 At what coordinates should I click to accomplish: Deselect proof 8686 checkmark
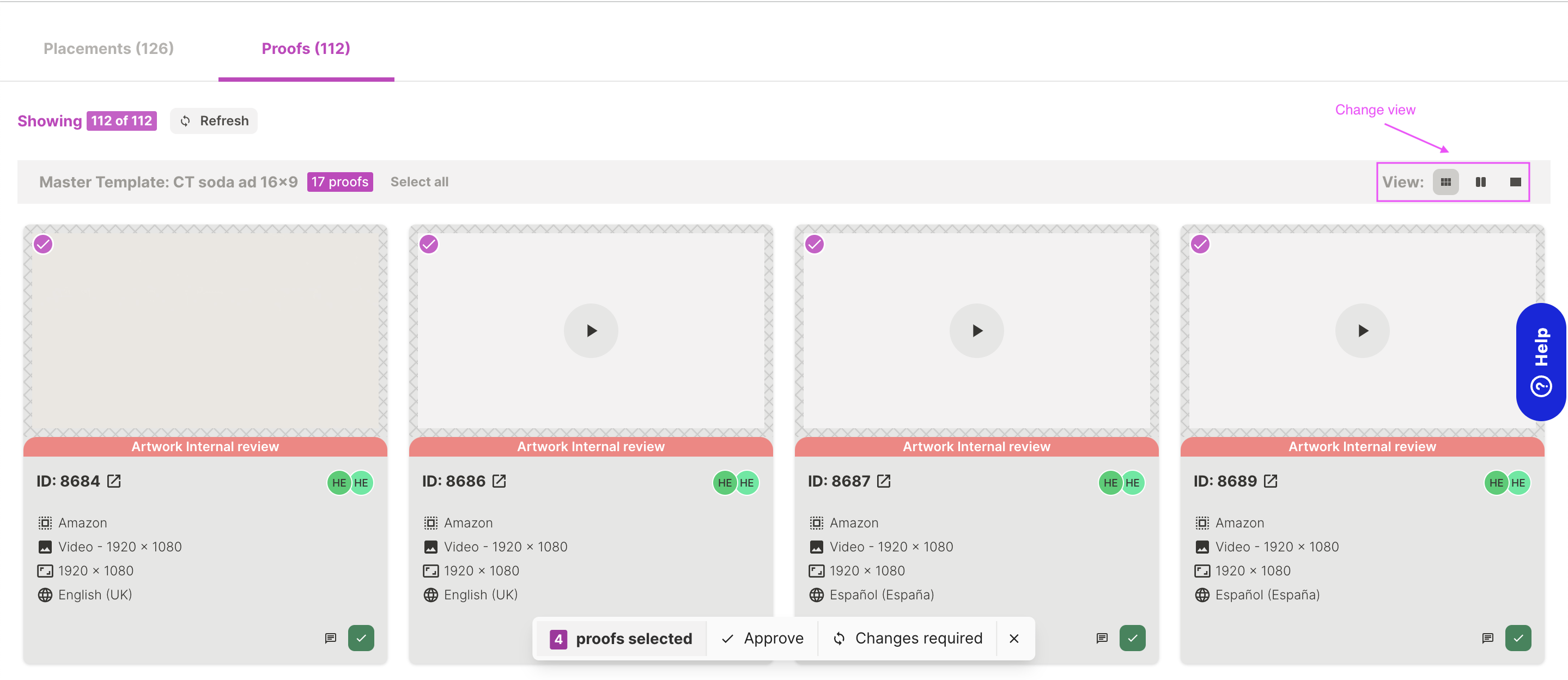tap(429, 245)
